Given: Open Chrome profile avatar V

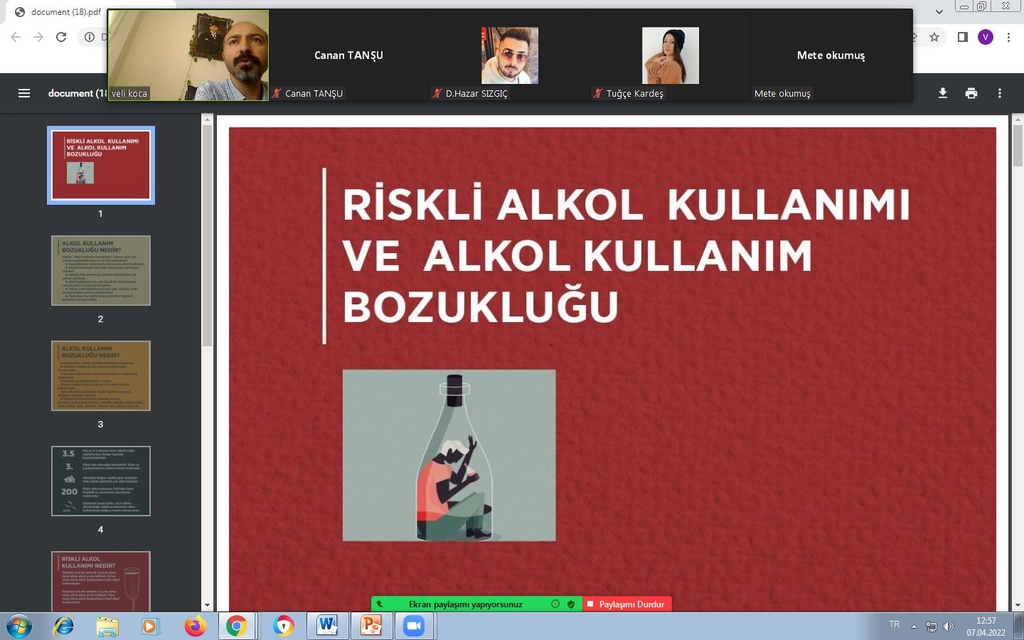Looking at the screenshot, I should (985, 37).
